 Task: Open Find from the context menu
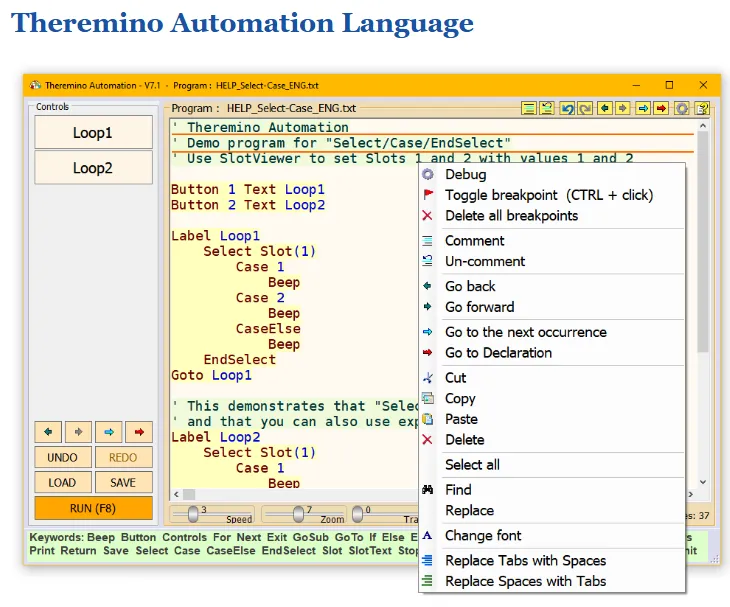[552, 490]
